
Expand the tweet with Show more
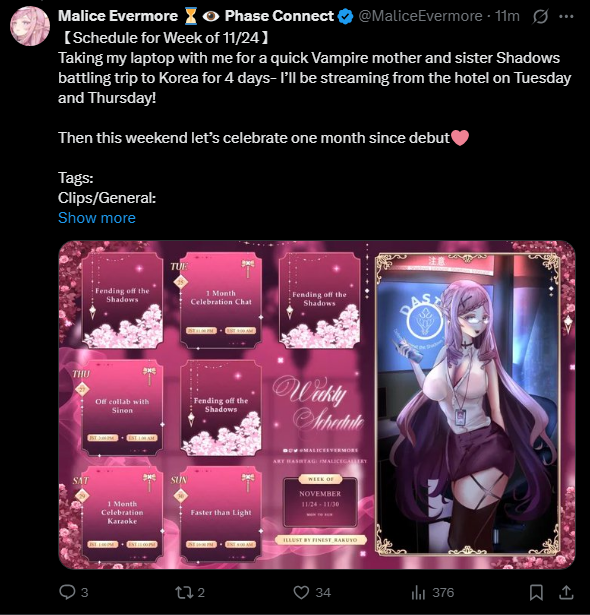point(97,218)
